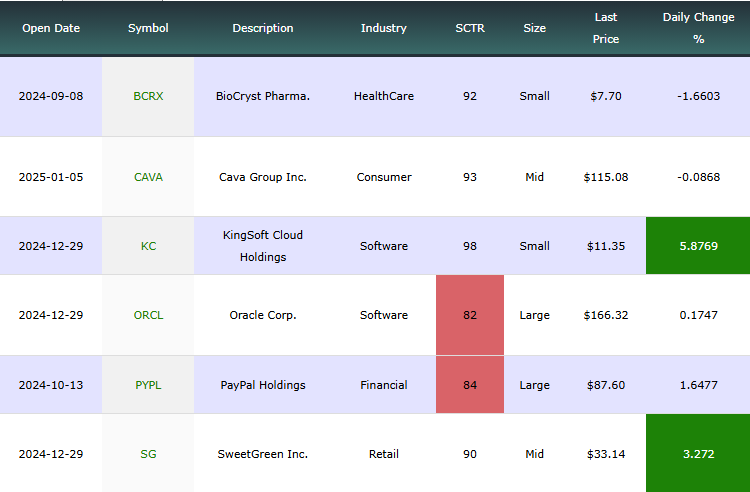Click the red SCTR 84 cell
This screenshot has width=750, height=492.
tap(470, 384)
